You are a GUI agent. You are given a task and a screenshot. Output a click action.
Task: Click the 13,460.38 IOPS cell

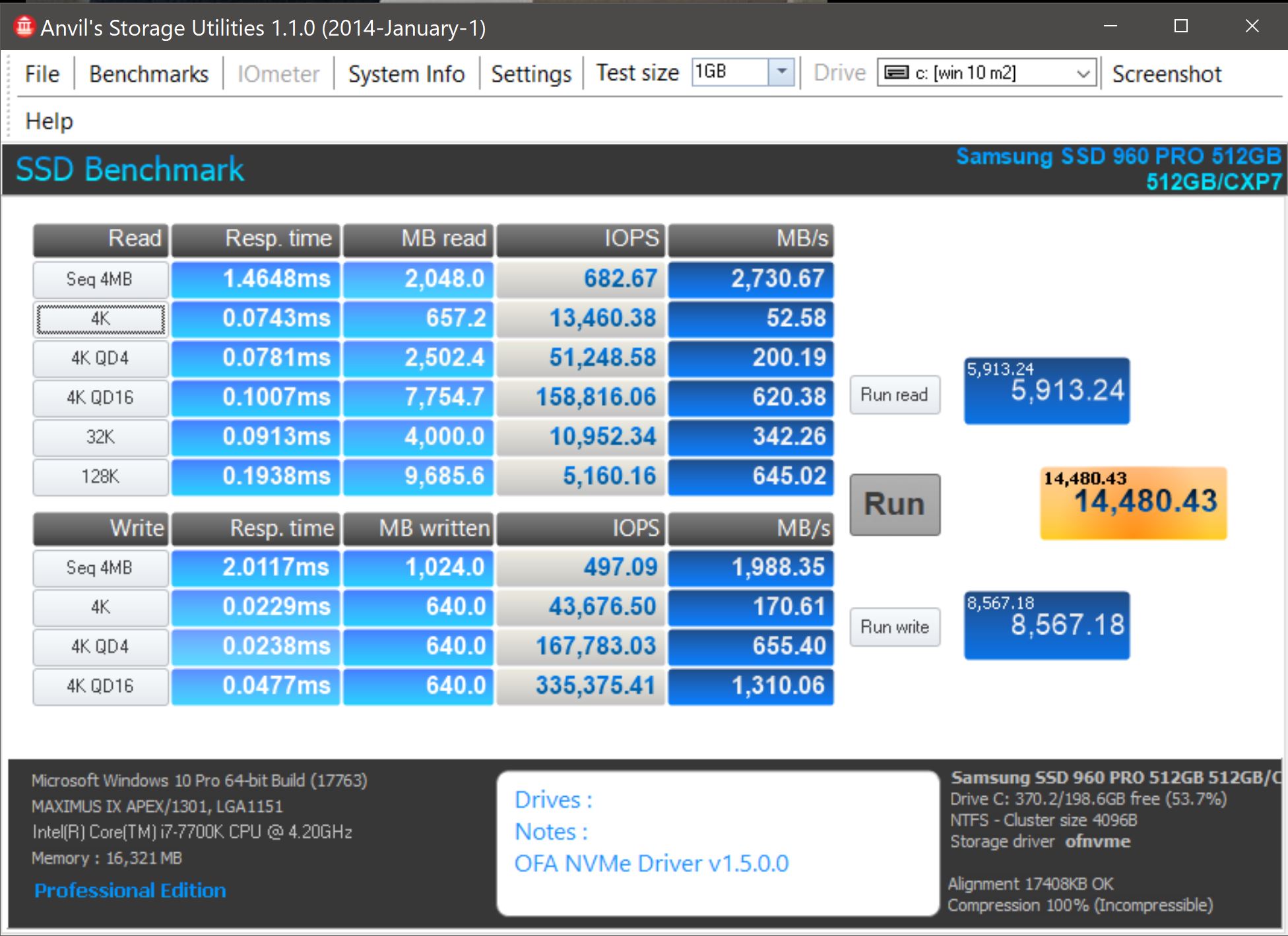[581, 319]
